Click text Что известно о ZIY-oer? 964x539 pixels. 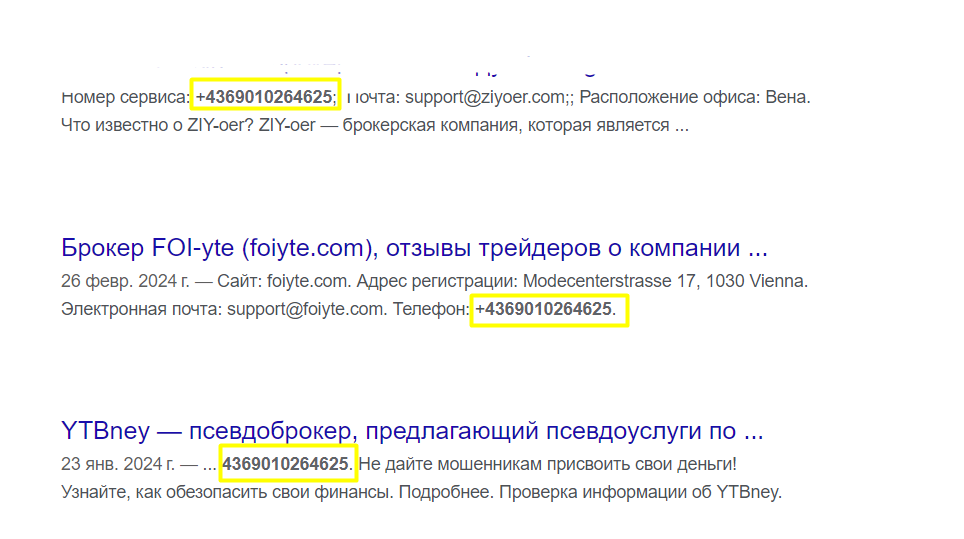point(157,125)
